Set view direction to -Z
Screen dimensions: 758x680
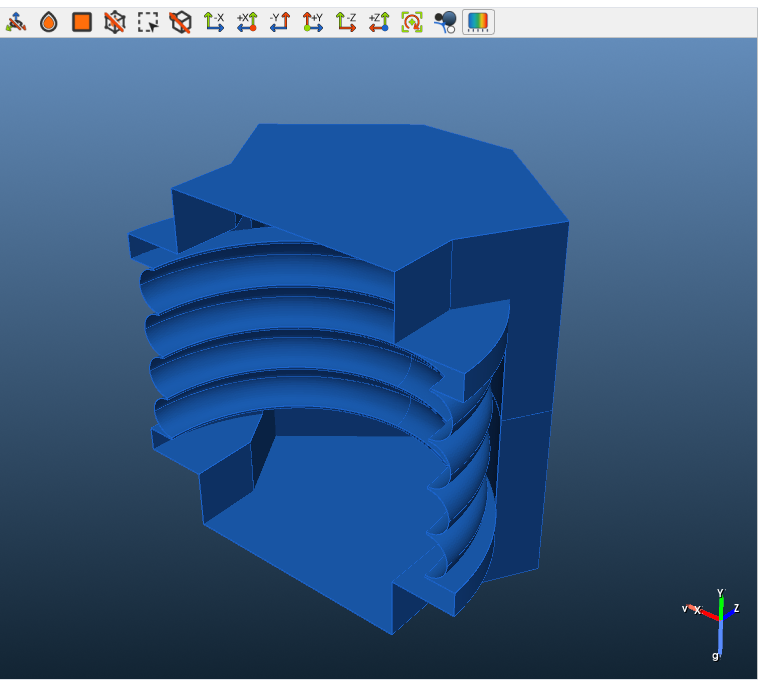click(x=346, y=22)
